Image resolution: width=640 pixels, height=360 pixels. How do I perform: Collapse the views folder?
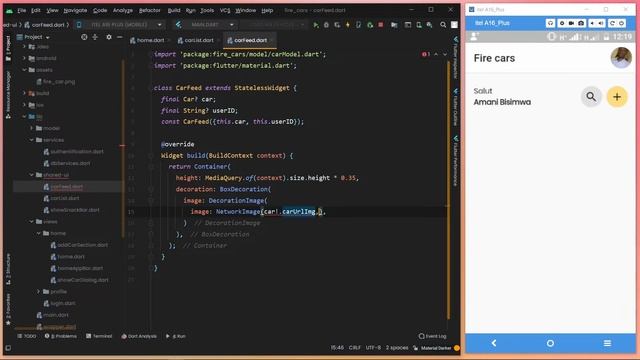(31, 221)
